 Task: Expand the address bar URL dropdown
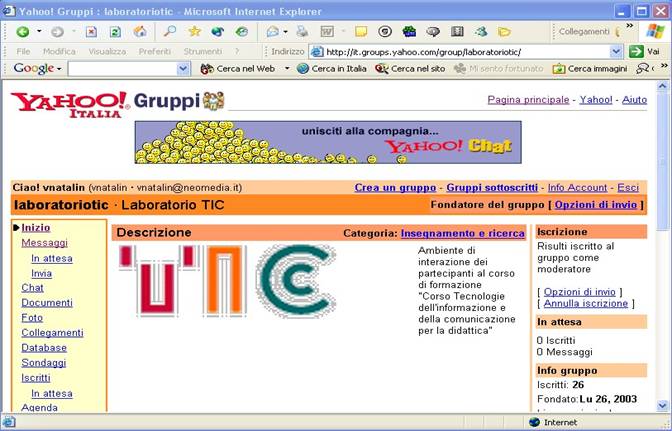616,52
